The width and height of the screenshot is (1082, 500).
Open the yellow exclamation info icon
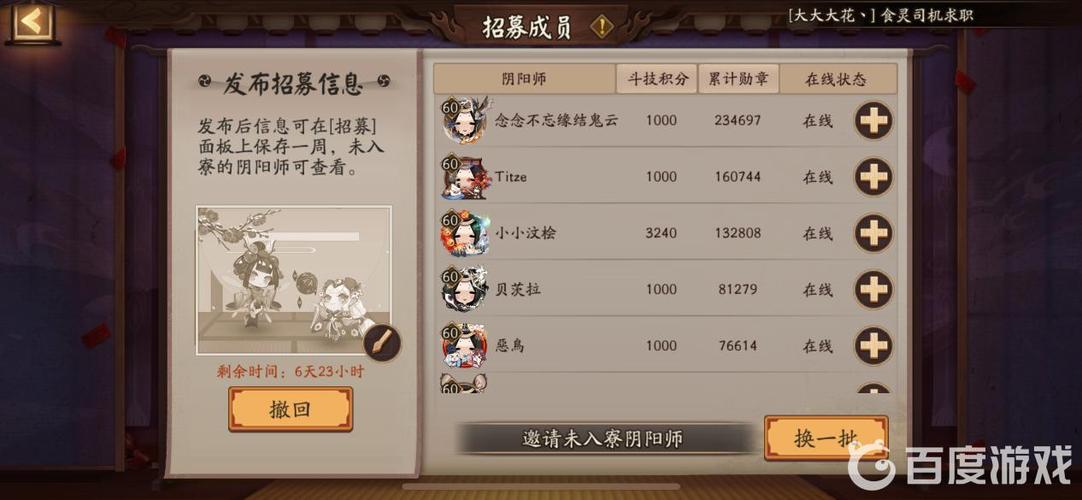[602, 27]
